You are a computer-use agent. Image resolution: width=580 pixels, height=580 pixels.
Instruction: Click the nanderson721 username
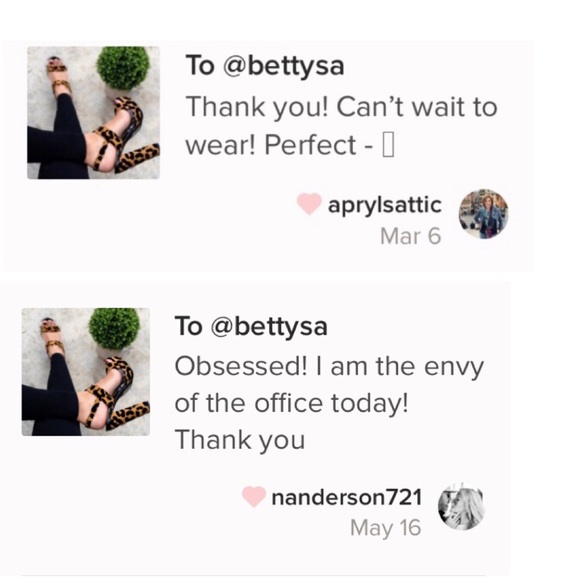347,497
